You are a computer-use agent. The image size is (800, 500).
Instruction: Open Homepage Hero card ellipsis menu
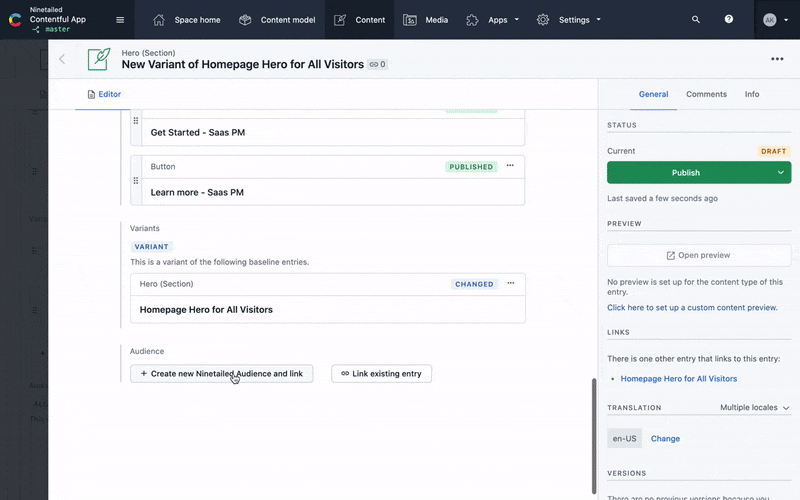511,283
